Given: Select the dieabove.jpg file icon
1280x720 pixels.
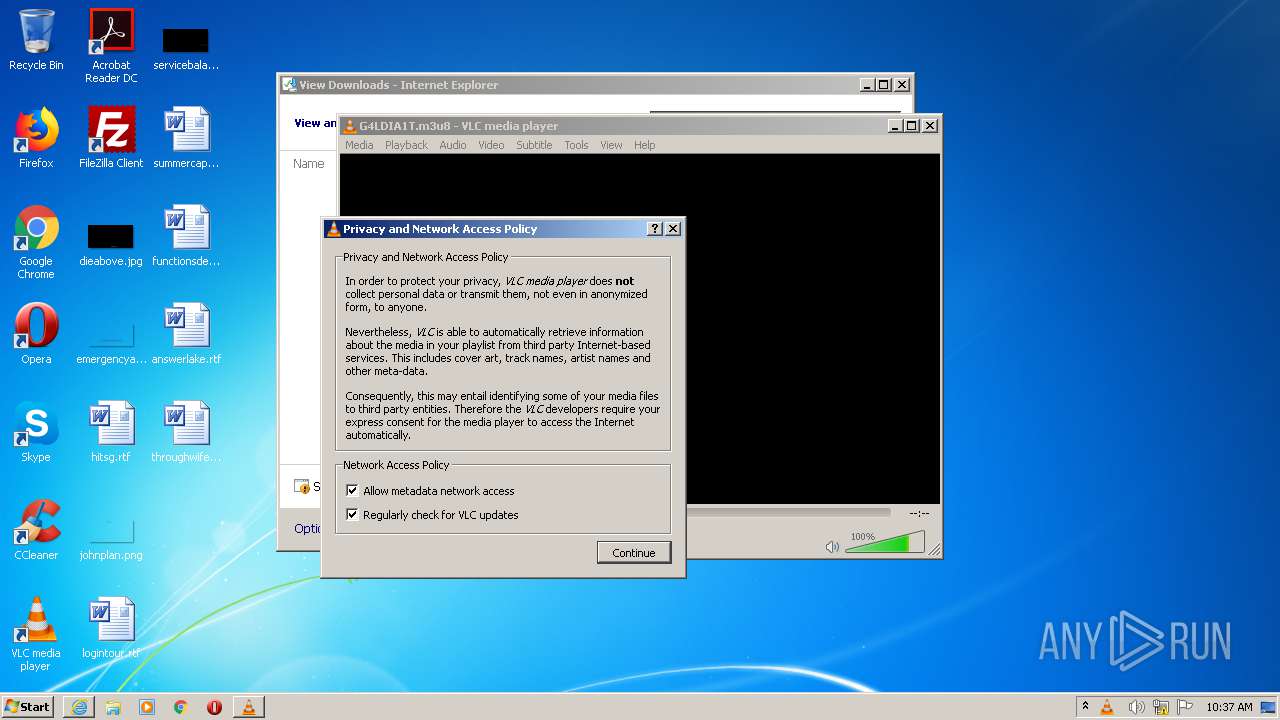Looking at the screenshot, I should (111, 244).
